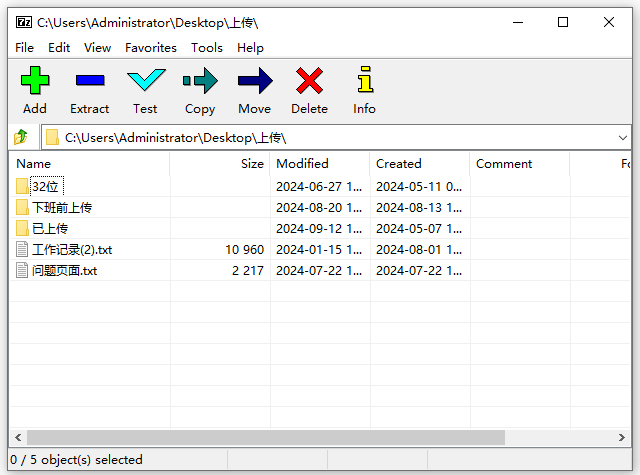Open the Help menu

250,48
